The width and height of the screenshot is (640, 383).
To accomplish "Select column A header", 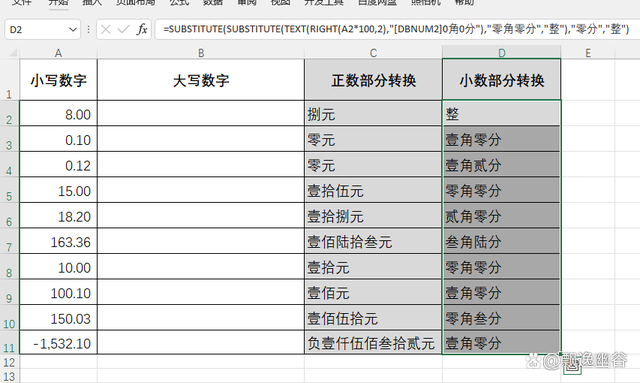I will (x=58, y=53).
